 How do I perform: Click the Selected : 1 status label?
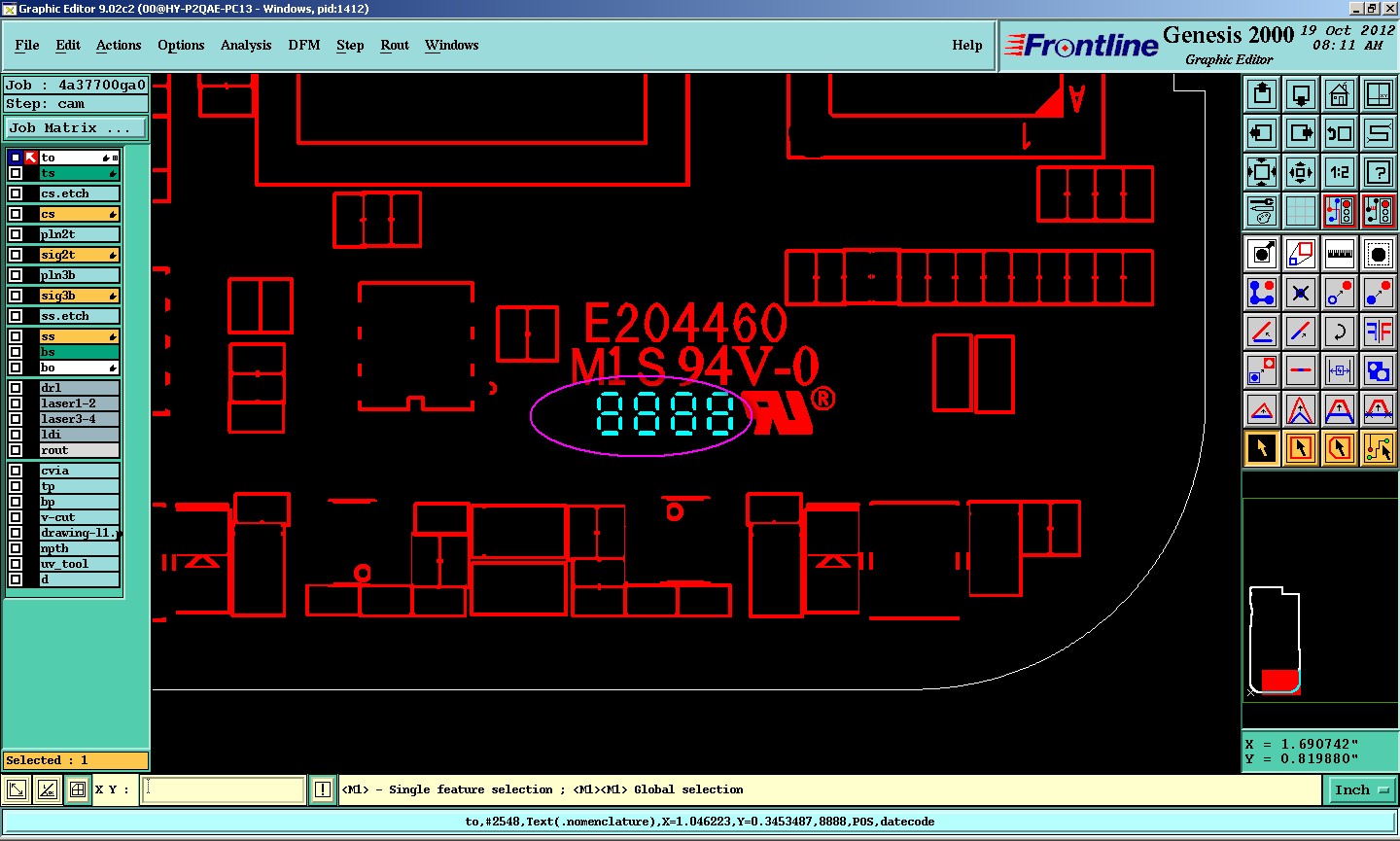pos(76,760)
